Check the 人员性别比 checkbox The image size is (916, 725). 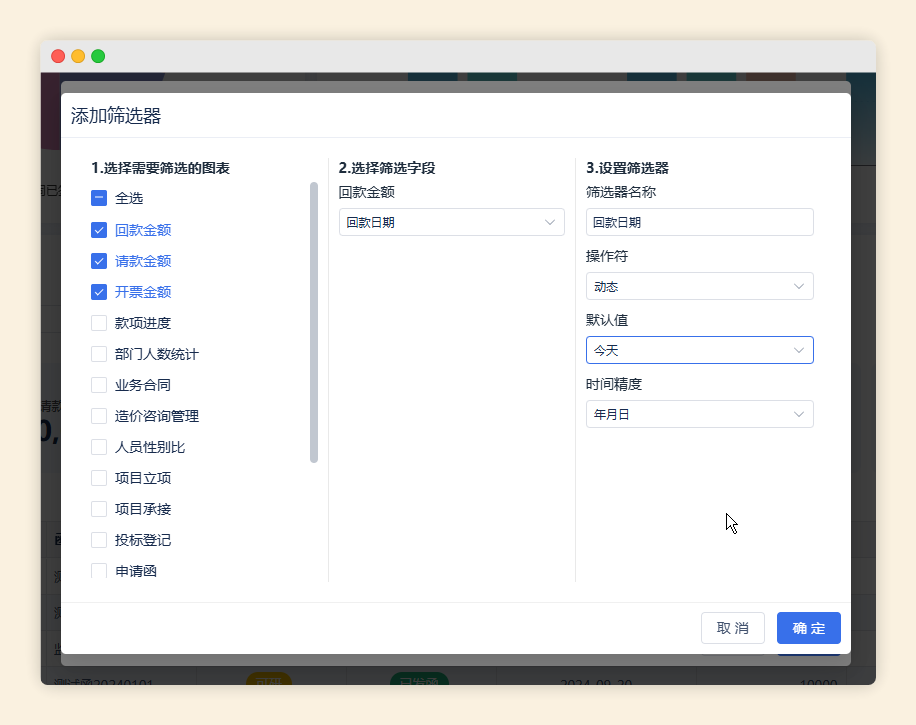point(99,447)
